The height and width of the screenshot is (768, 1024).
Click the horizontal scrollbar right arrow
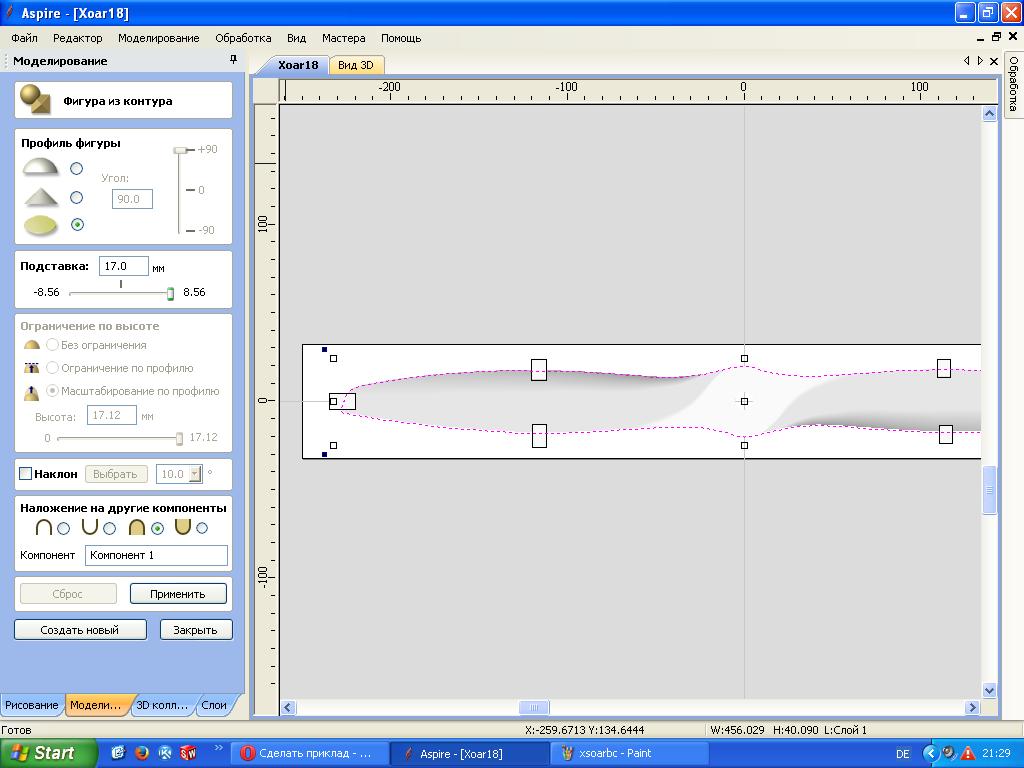coord(972,707)
